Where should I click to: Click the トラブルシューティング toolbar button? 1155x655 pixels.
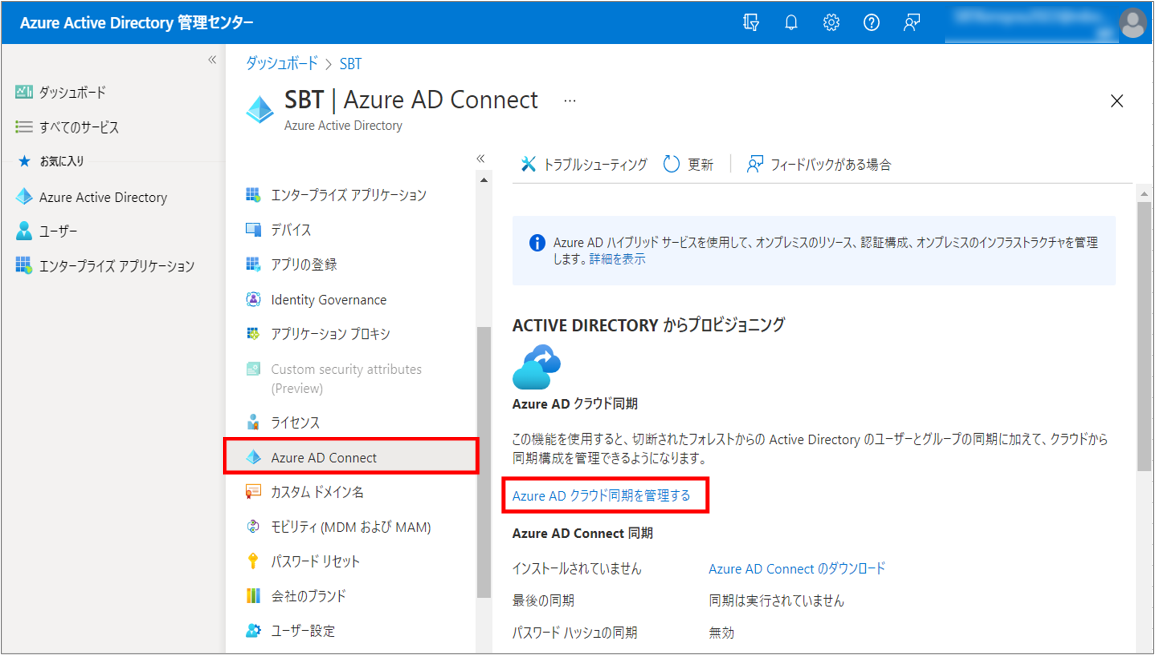click(584, 164)
